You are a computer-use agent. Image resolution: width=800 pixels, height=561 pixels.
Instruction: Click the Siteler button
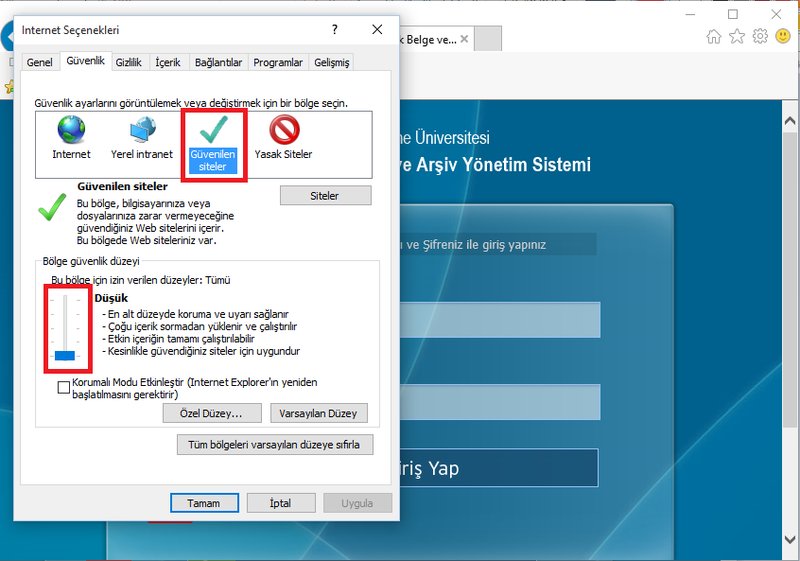[x=325, y=196]
